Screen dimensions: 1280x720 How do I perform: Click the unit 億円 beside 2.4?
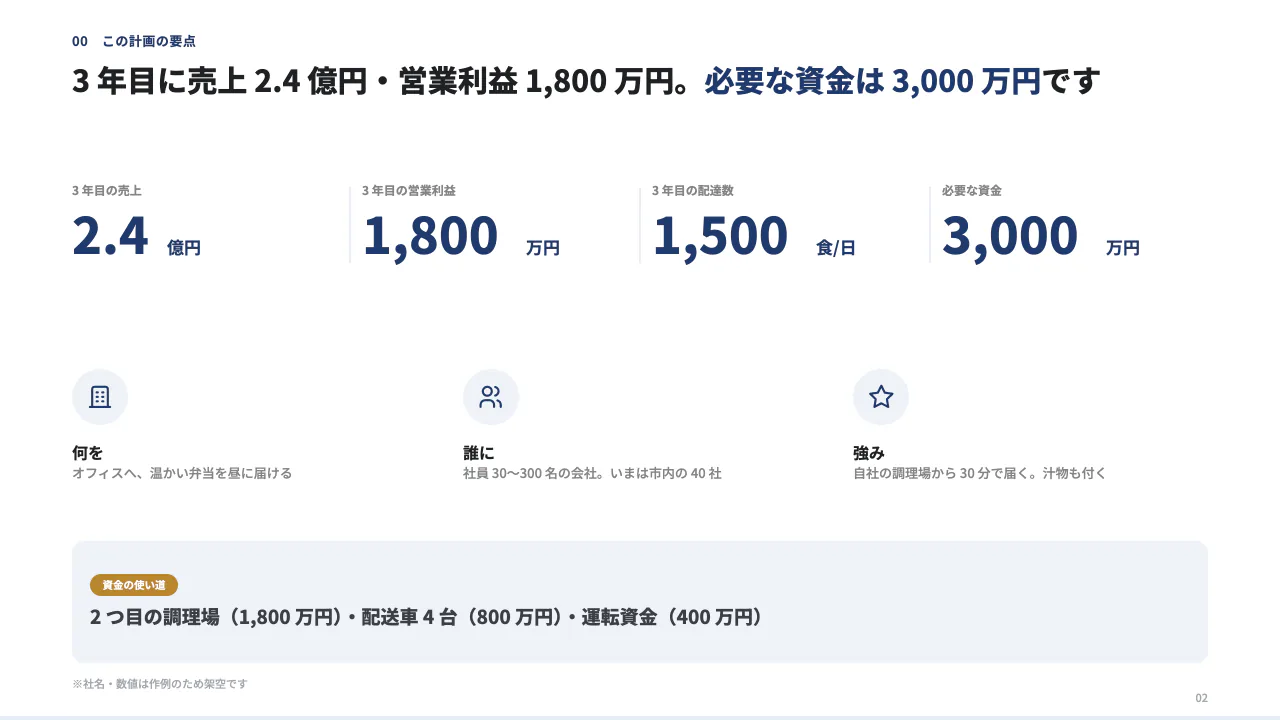point(184,248)
